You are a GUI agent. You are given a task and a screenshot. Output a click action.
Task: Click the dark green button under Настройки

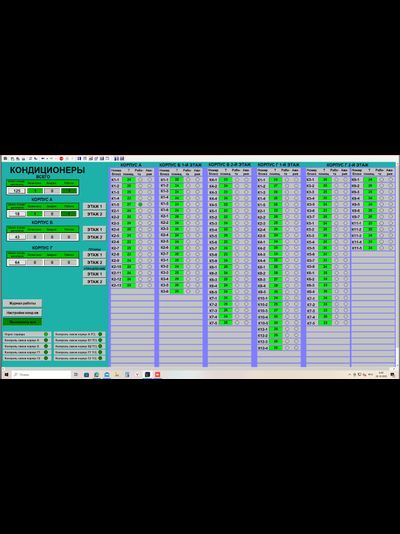(22, 322)
